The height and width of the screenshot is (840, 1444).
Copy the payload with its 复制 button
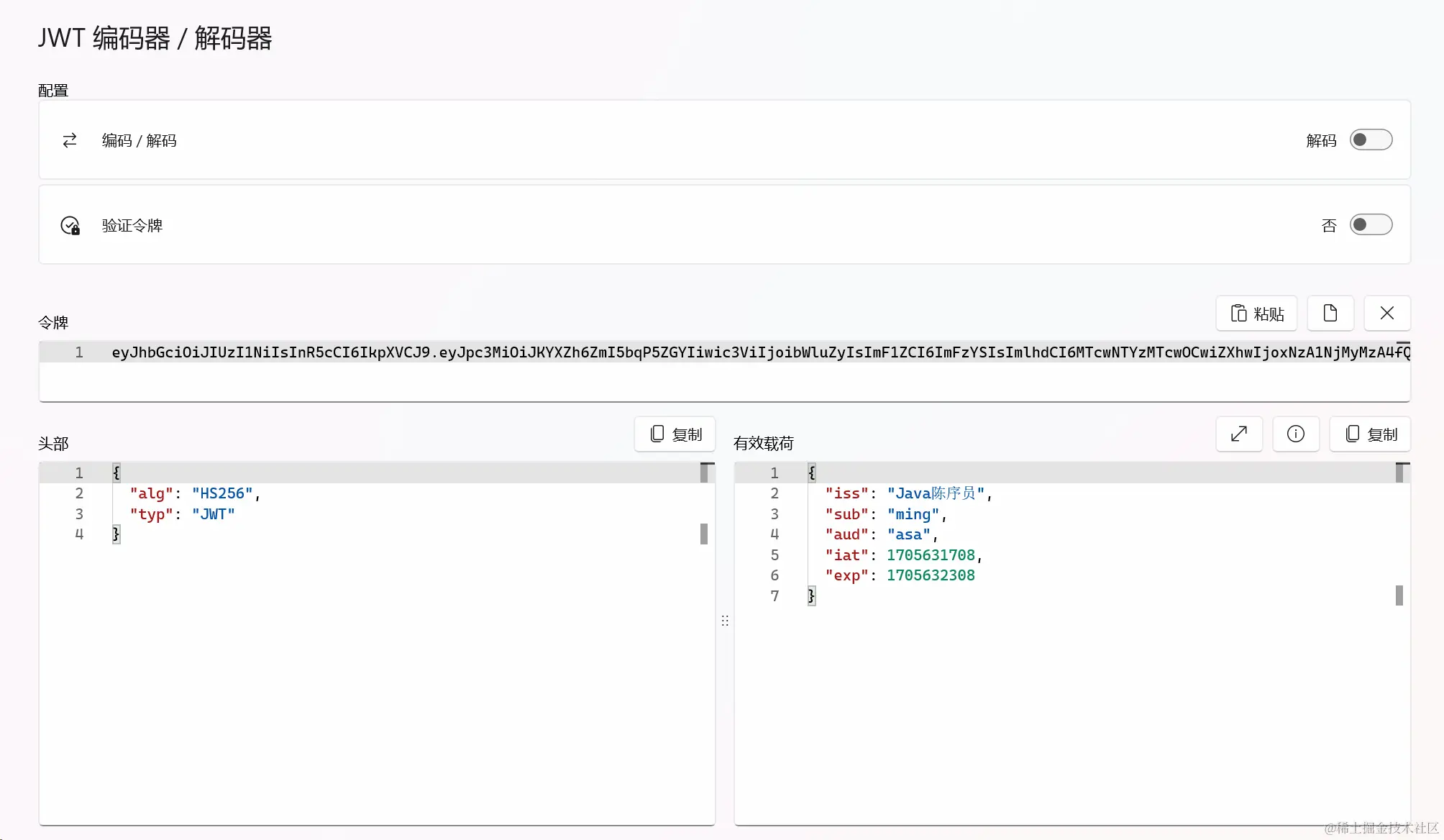point(1370,434)
